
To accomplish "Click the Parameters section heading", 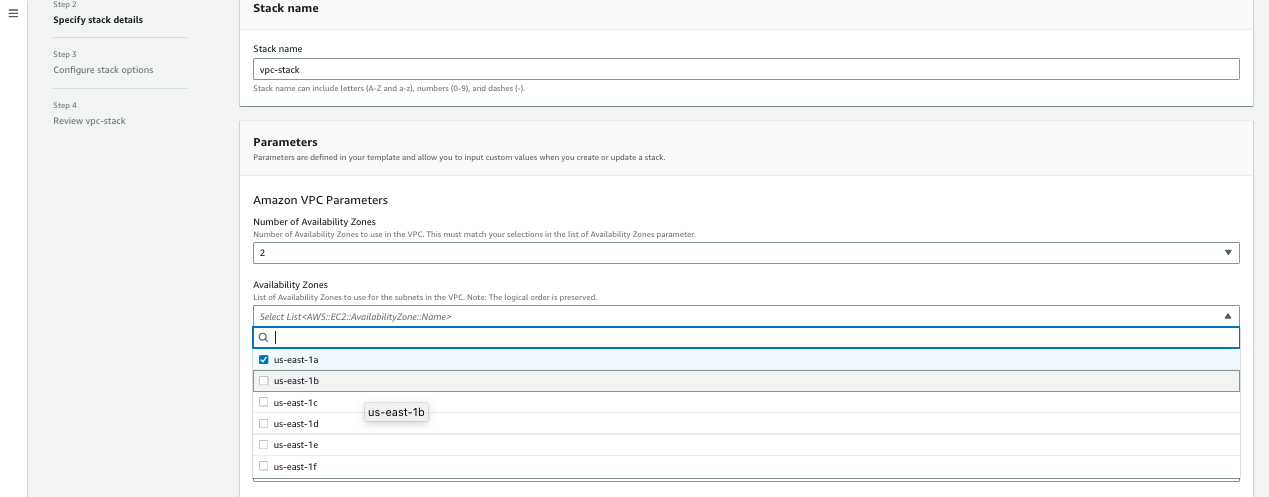I will pos(285,142).
